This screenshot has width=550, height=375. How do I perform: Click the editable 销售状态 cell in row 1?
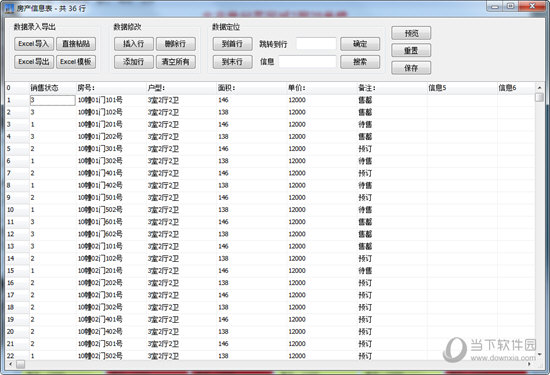coord(53,100)
